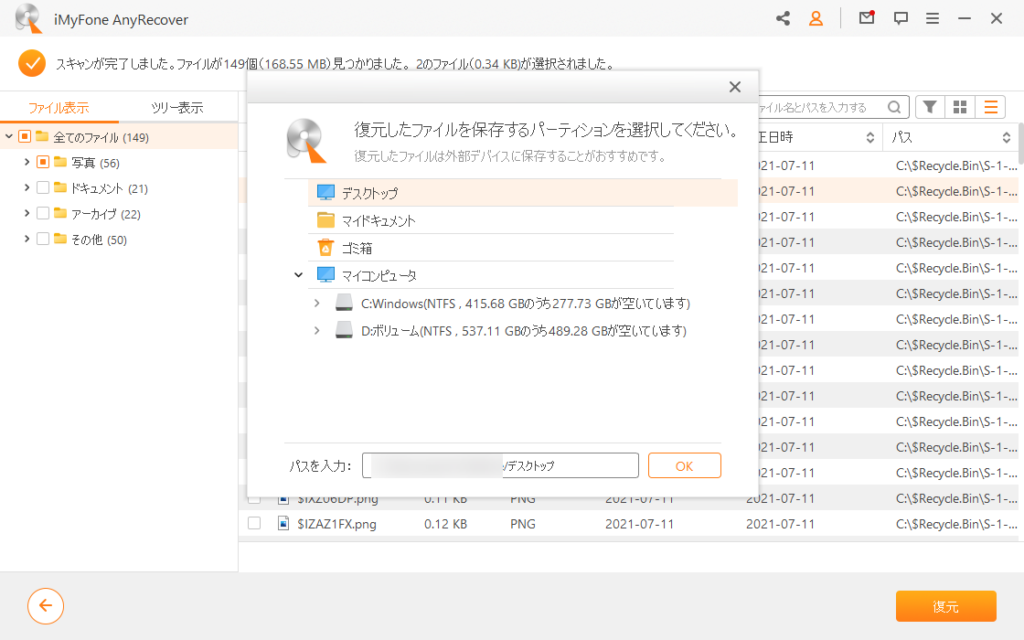Switch to list view icon
1024x640 pixels.
(x=991, y=106)
